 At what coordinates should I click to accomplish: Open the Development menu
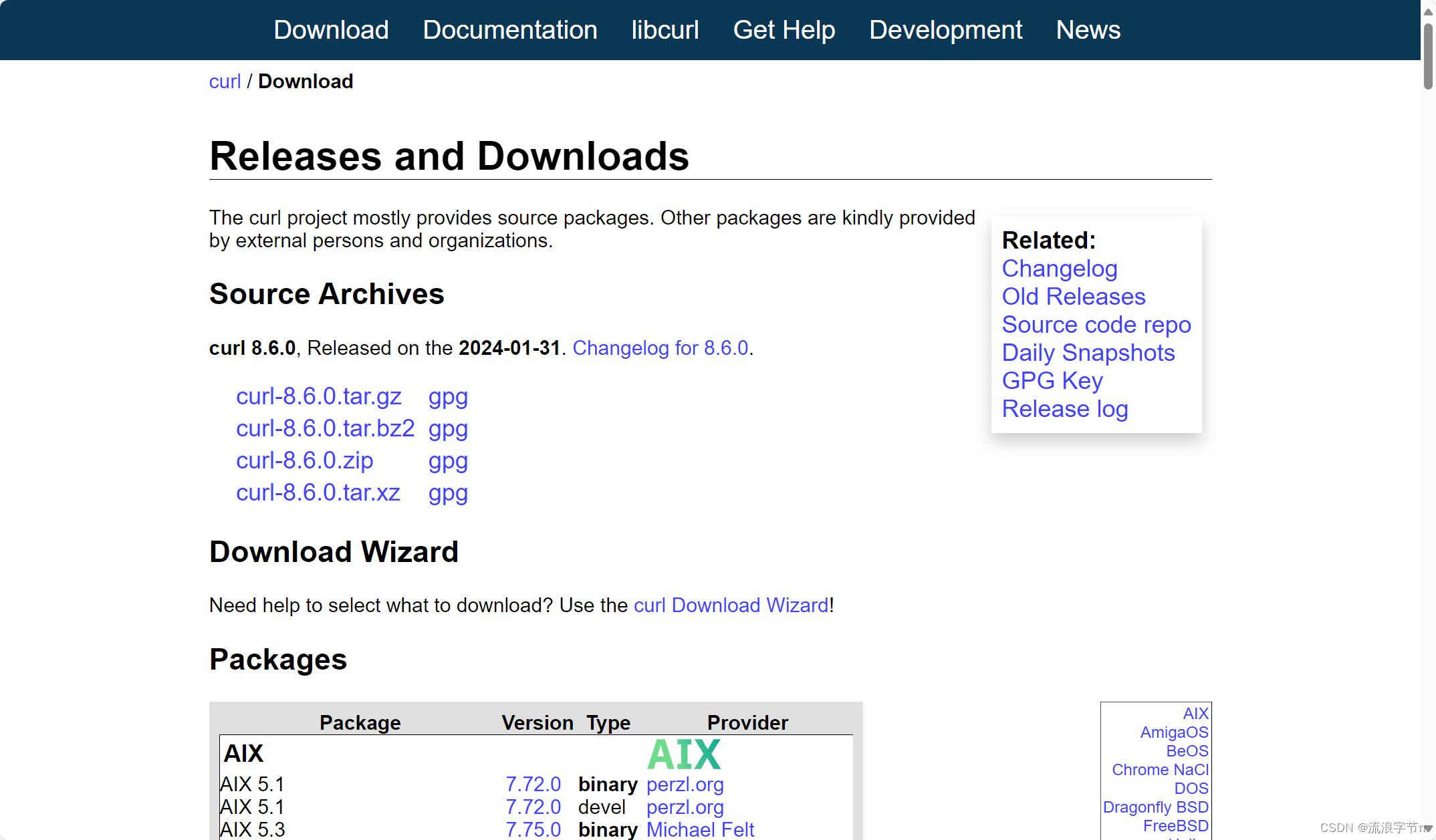945,30
